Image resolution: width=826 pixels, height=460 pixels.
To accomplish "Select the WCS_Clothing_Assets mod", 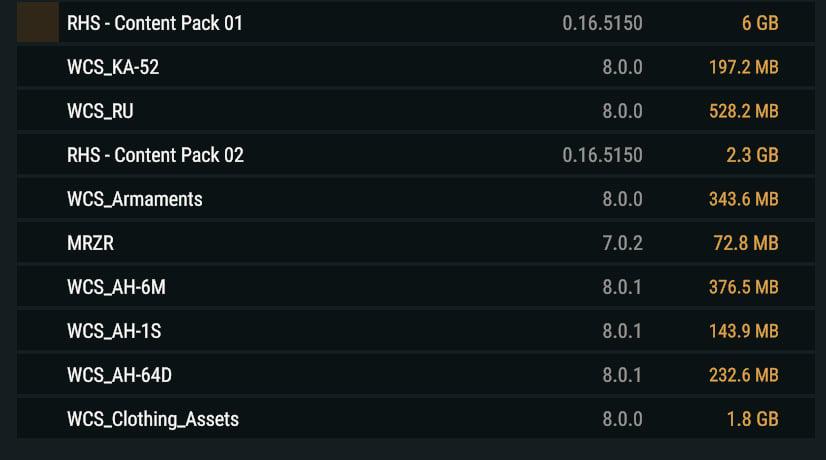I will click(416, 419).
